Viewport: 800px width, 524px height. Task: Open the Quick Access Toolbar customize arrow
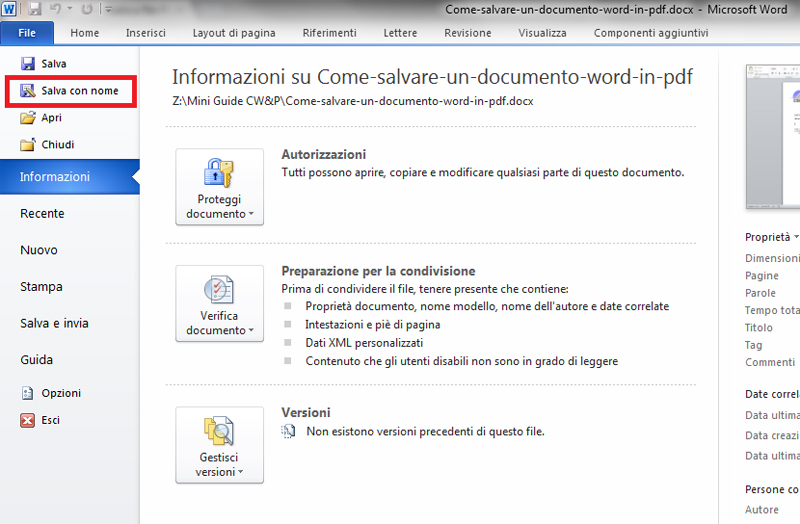[x=108, y=9]
